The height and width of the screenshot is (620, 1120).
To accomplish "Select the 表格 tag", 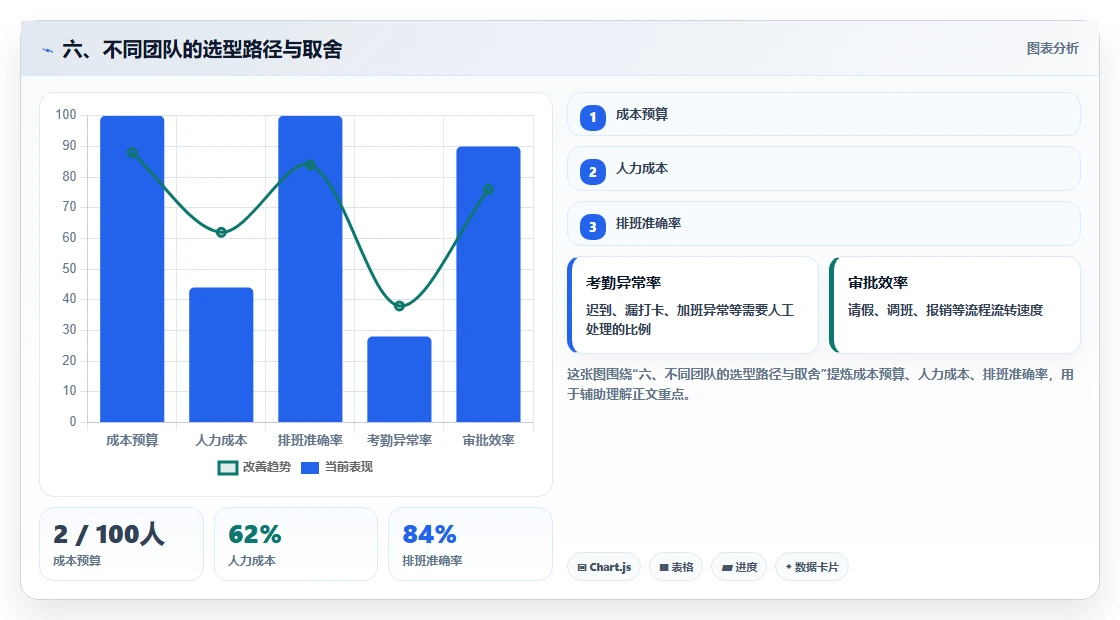I will click(x=676, y=566).
